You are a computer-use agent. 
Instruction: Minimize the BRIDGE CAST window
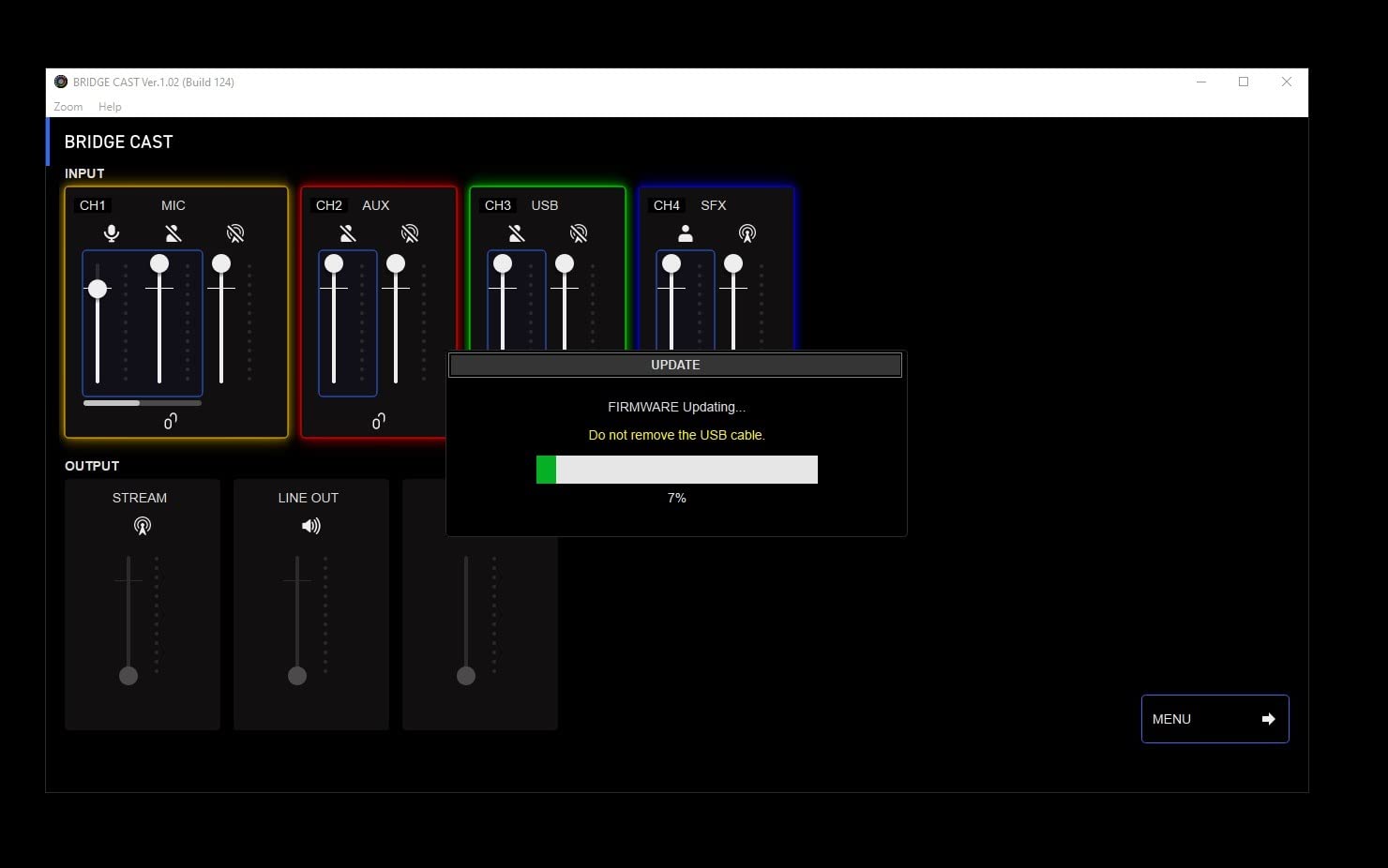tap(1200, 82)
